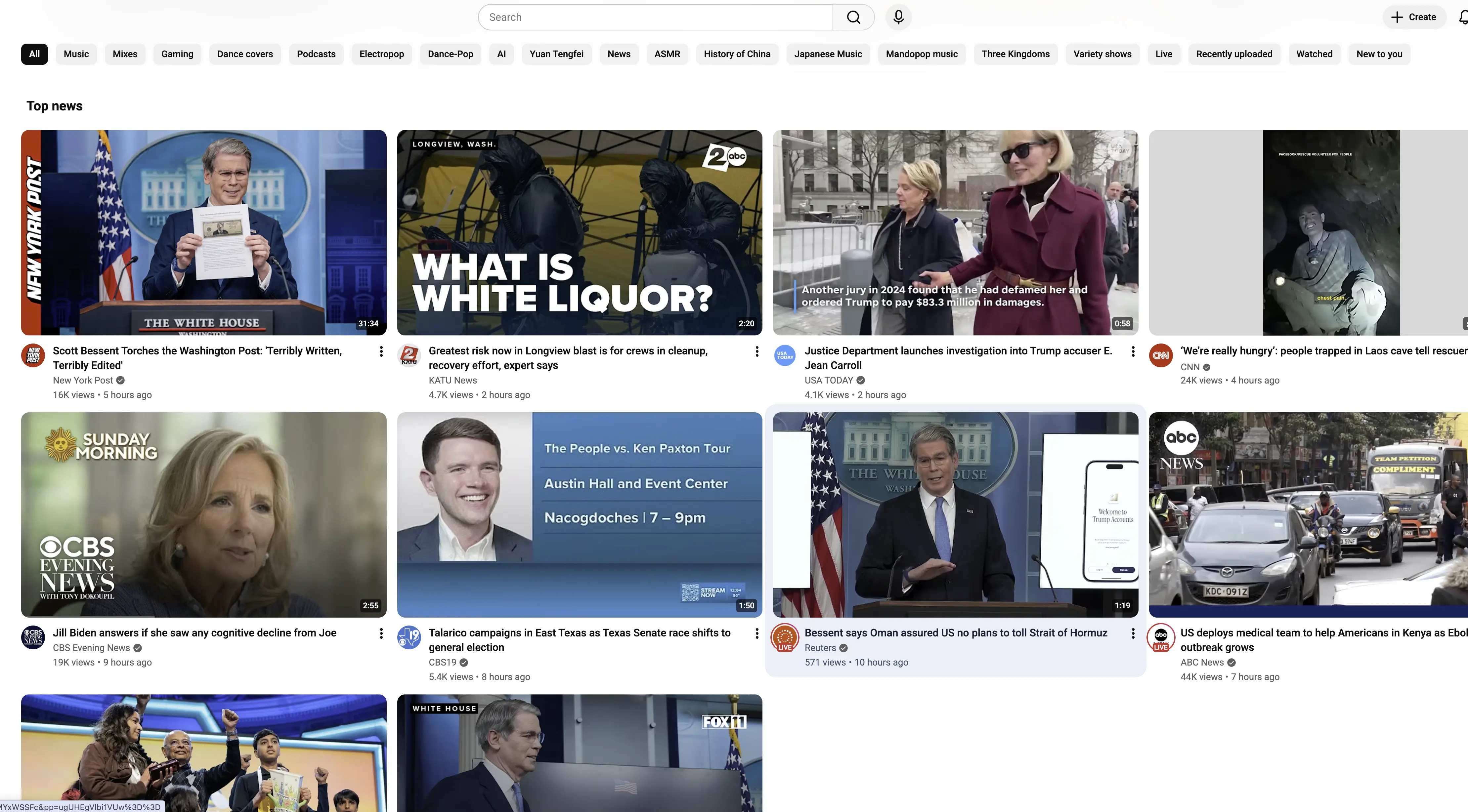Play the People vs. Ken Paxton thumbnail
This screenshot has width=1468, height=812.
580,515
